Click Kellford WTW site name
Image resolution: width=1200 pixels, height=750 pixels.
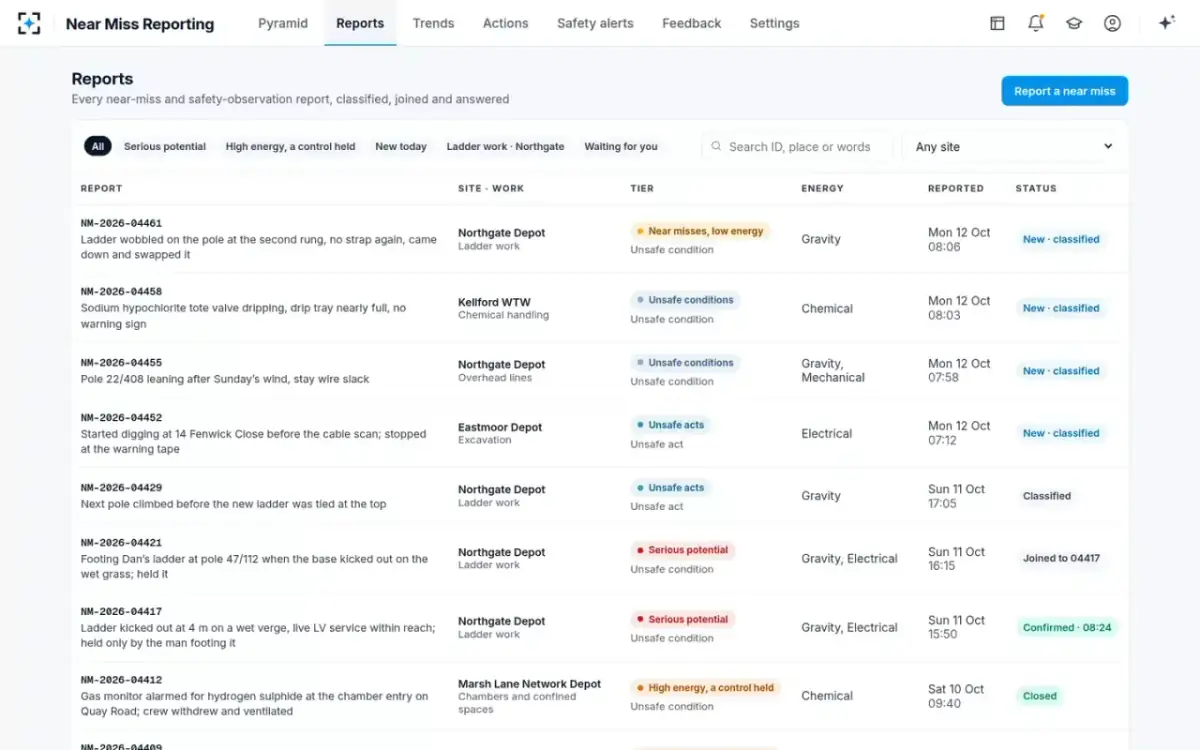tap(494, 302)
